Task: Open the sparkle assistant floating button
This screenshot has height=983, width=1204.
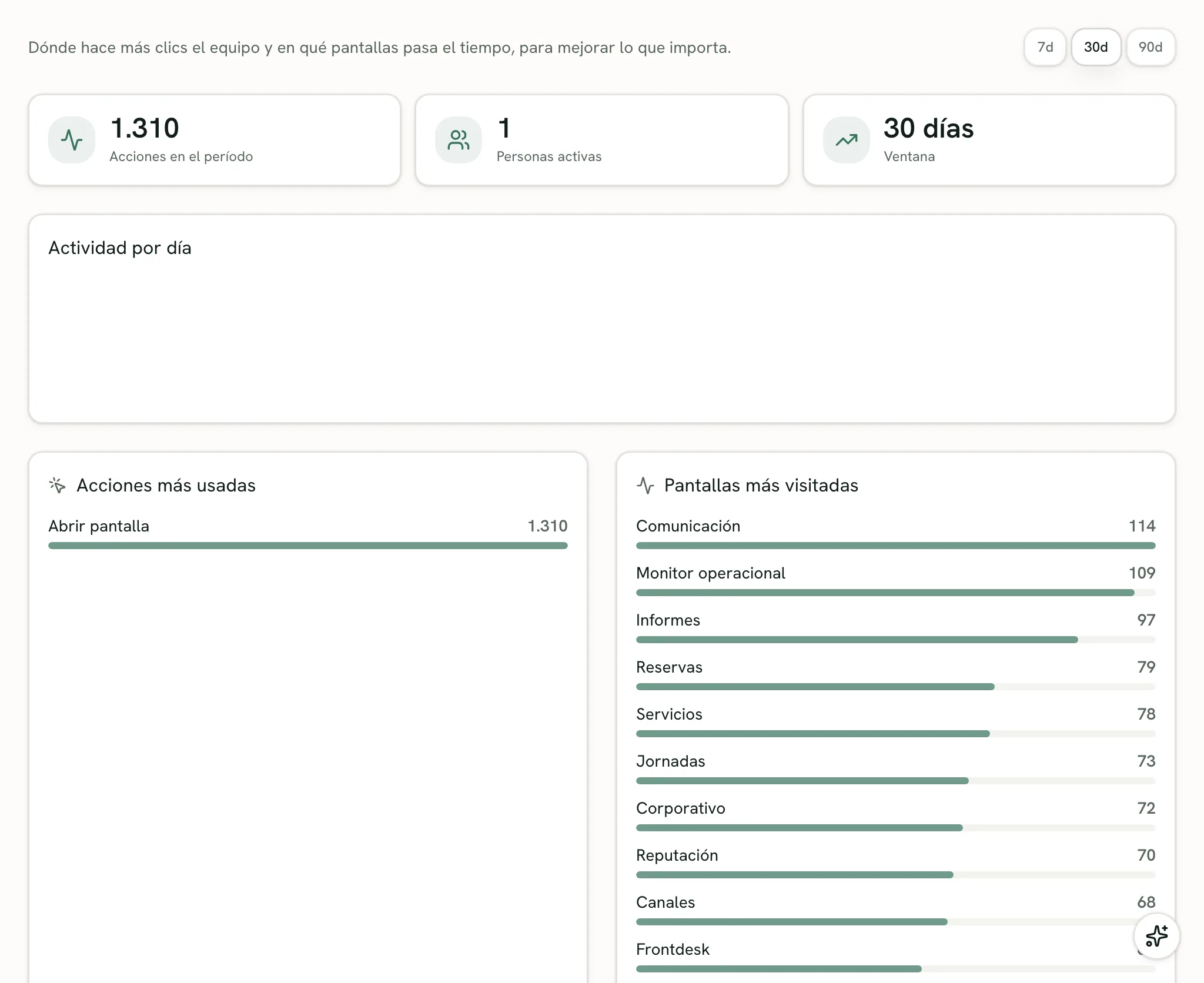Action: (x=1156, y=936)
